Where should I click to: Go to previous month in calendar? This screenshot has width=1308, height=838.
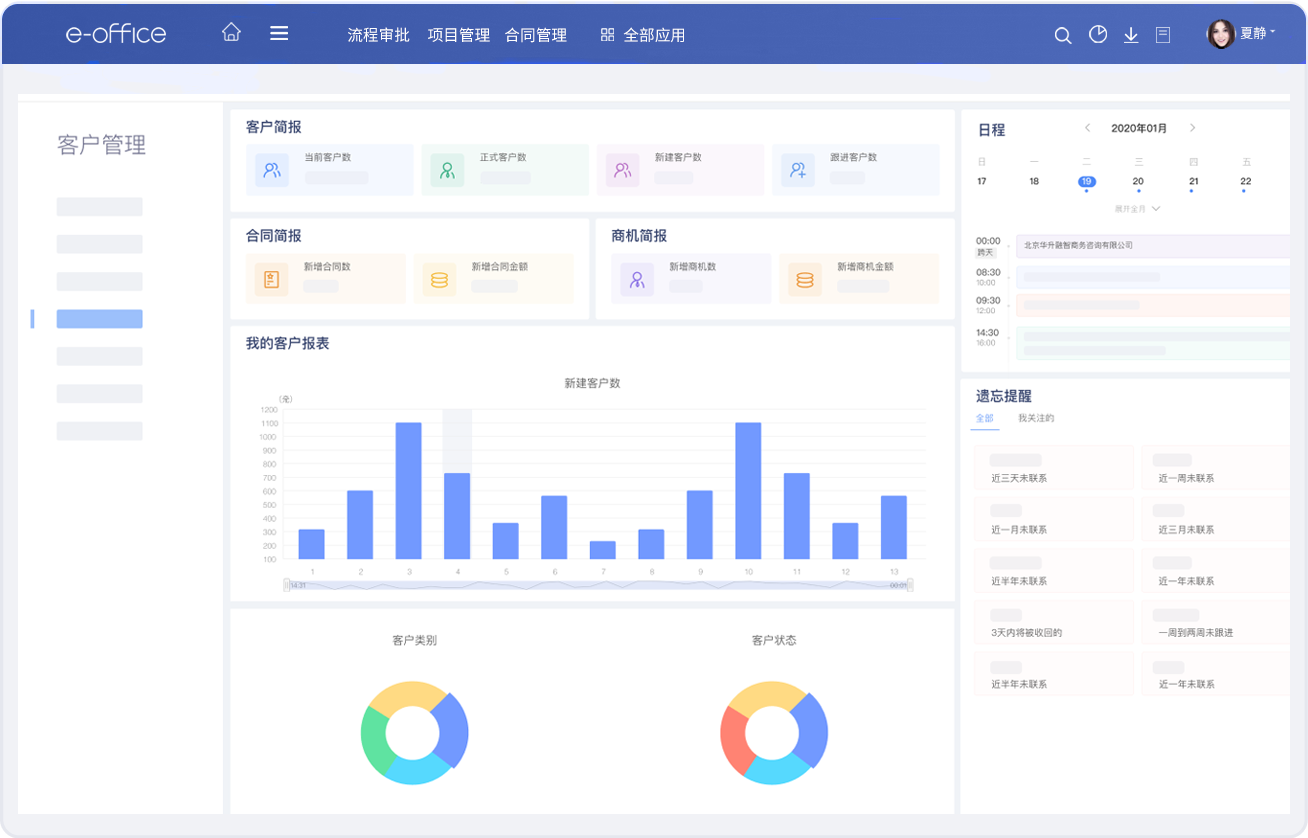[x=1087, y=128]
